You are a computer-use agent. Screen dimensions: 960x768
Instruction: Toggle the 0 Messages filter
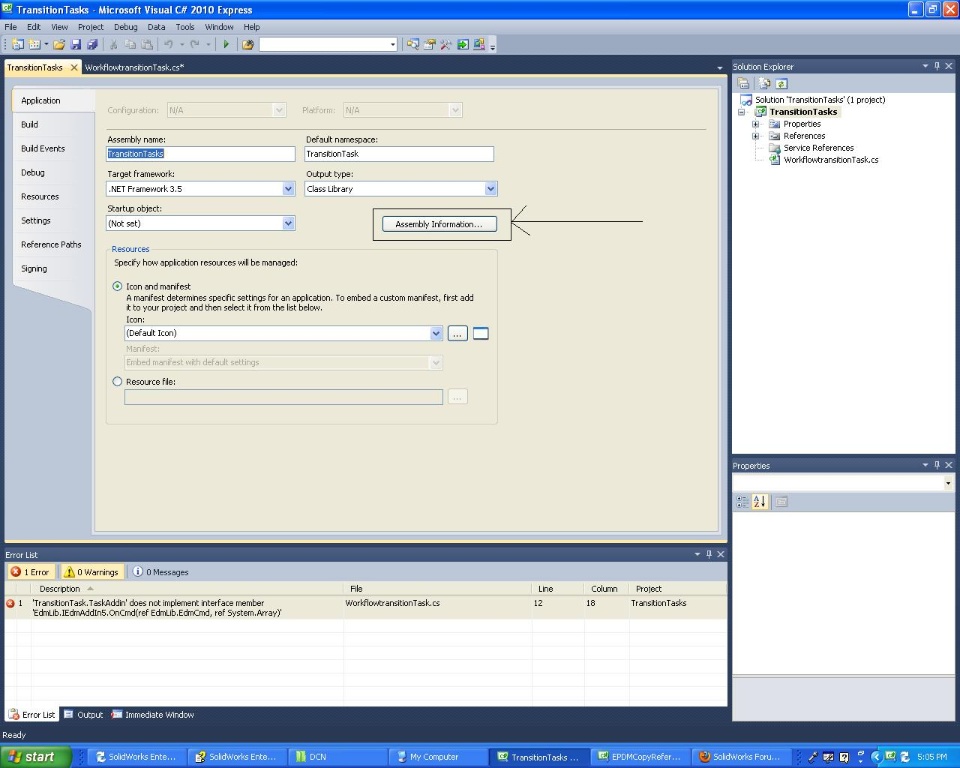click(160, 571)
